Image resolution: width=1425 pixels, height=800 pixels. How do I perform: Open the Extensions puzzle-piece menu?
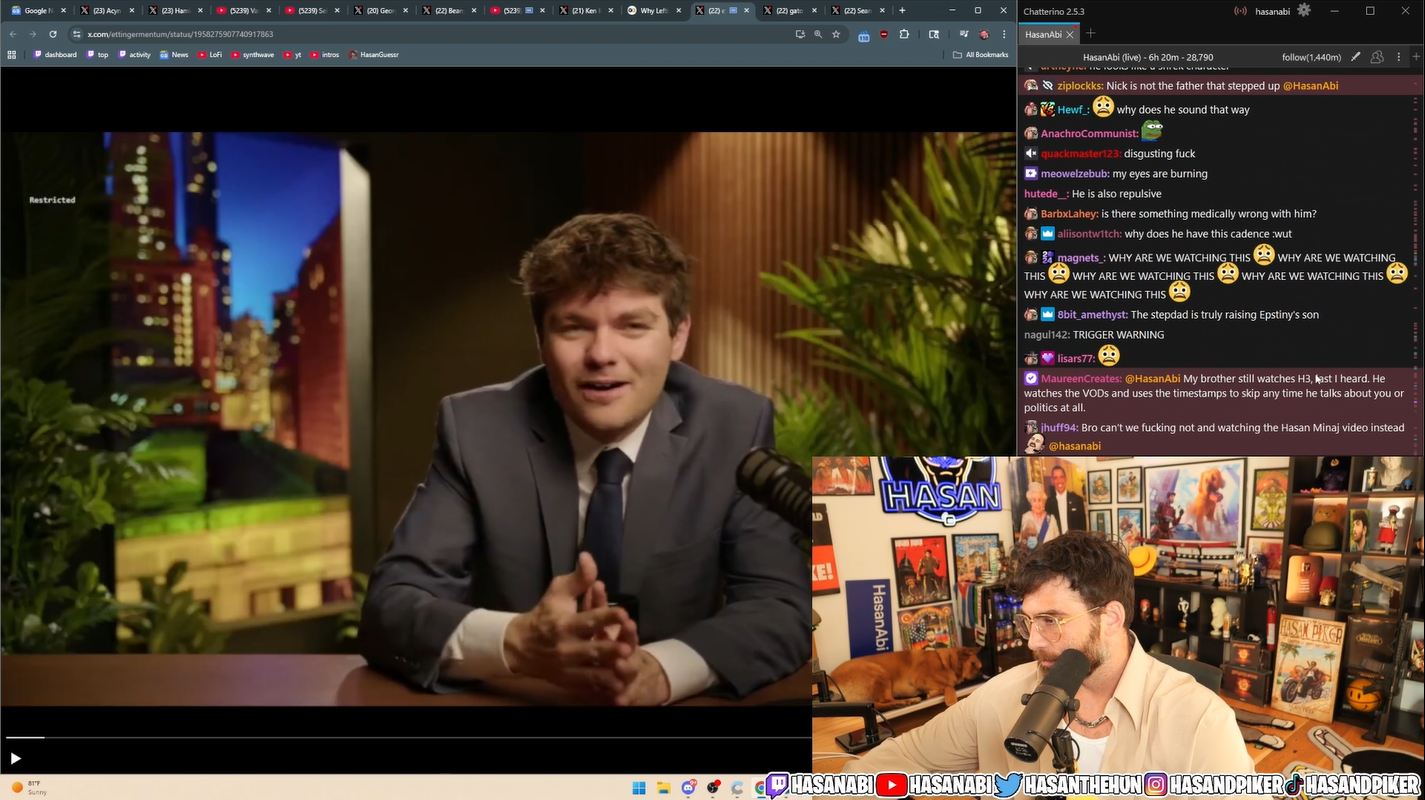pyautogui.click(x=904, y=34)
